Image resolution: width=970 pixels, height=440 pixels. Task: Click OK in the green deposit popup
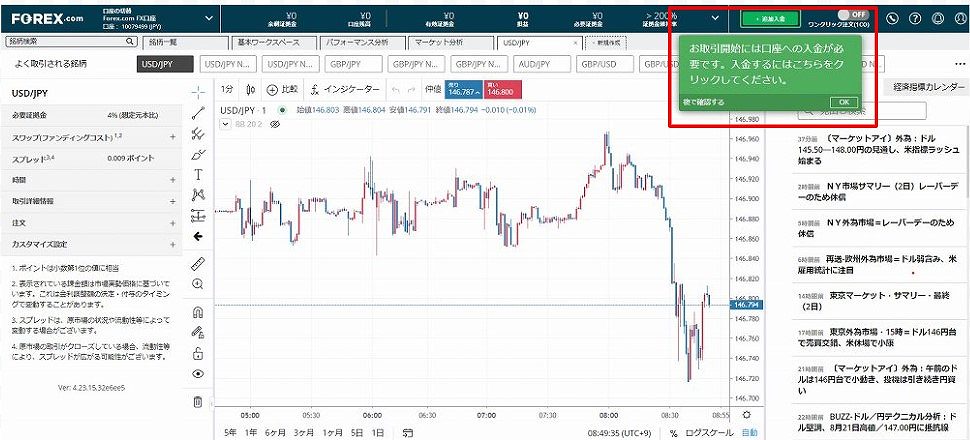tap(843, 102)
